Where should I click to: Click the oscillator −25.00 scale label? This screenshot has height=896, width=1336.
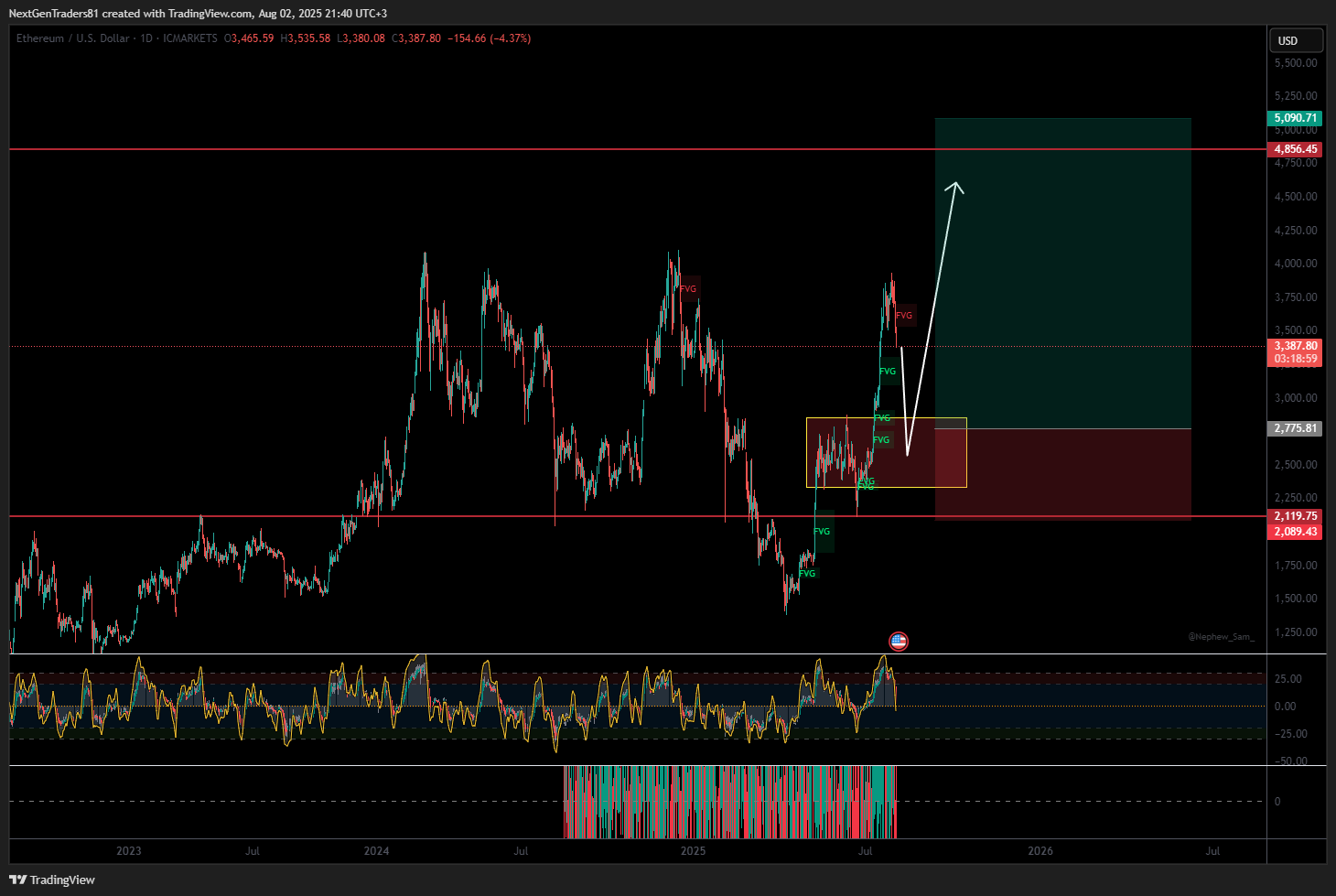coord(1290,734)
